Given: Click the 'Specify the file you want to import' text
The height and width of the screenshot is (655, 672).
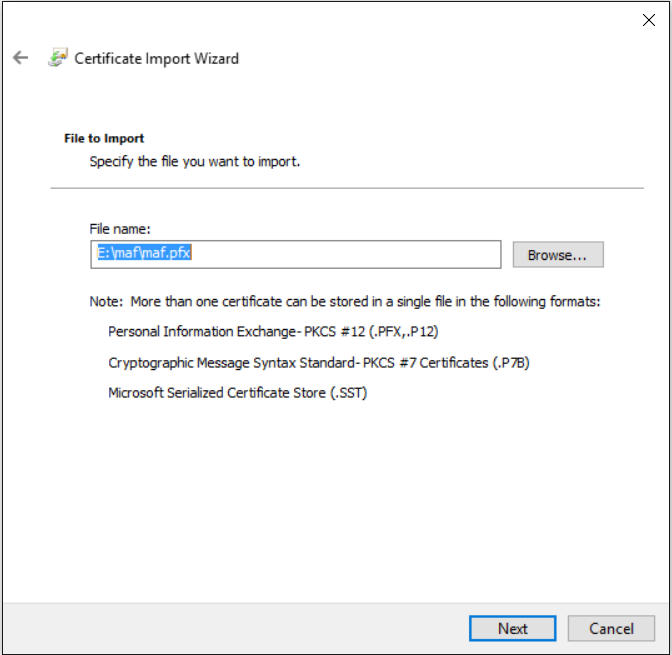Looking at the screenshot, I should 195,160.
